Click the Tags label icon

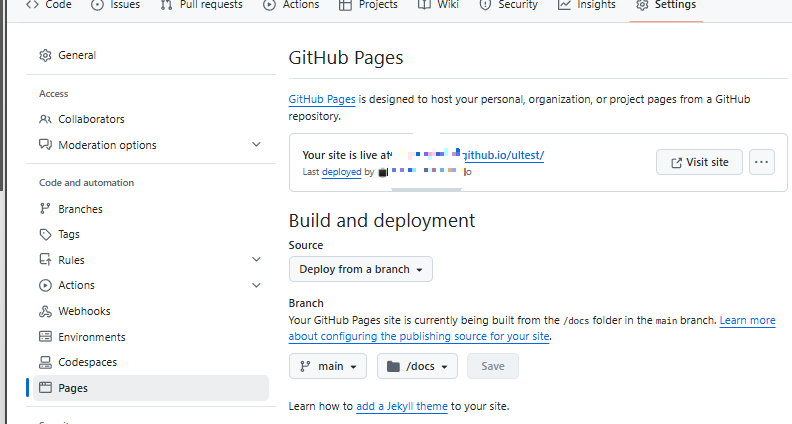(45, 234)
